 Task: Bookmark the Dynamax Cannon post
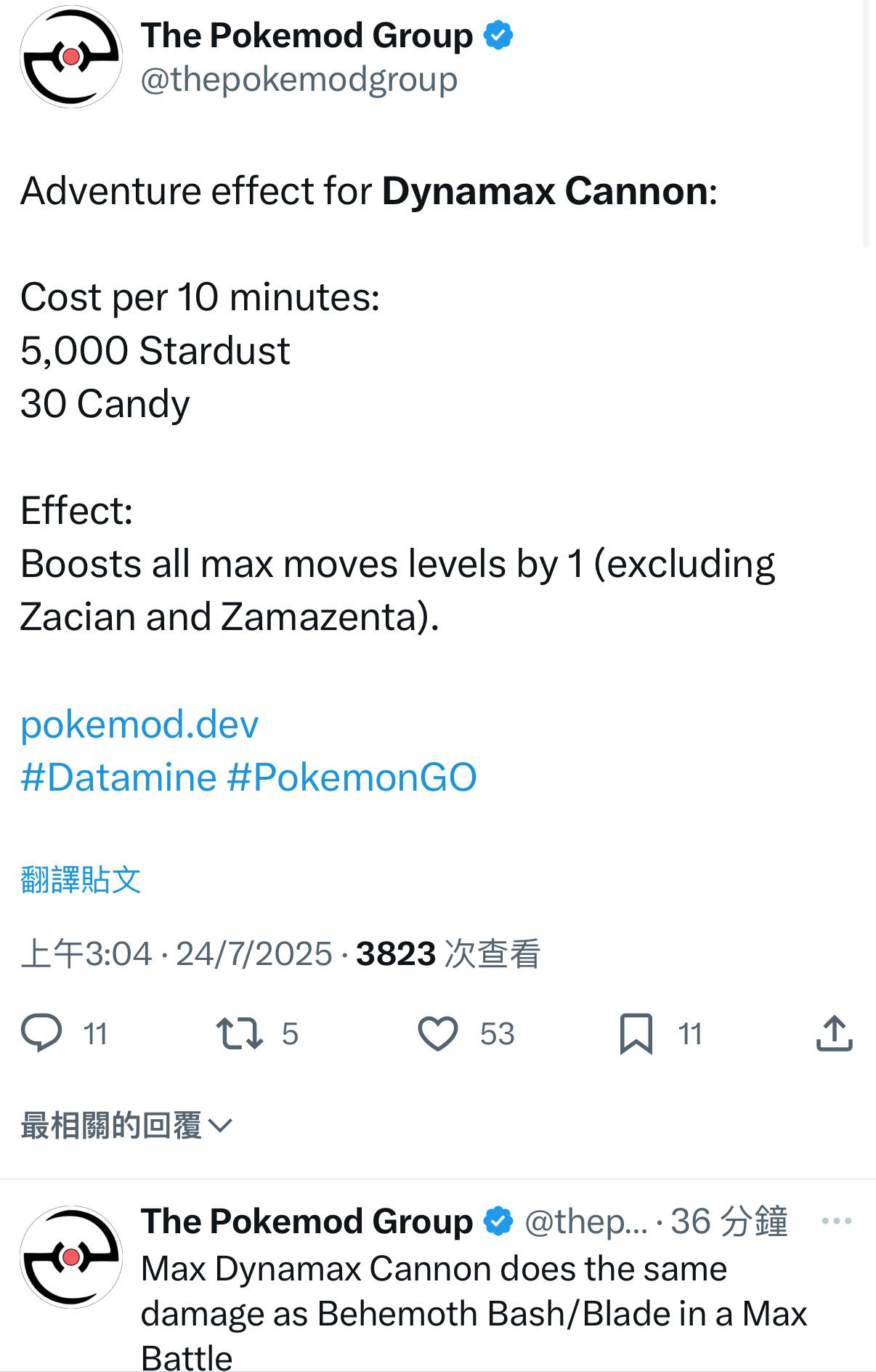(636, 1033)
